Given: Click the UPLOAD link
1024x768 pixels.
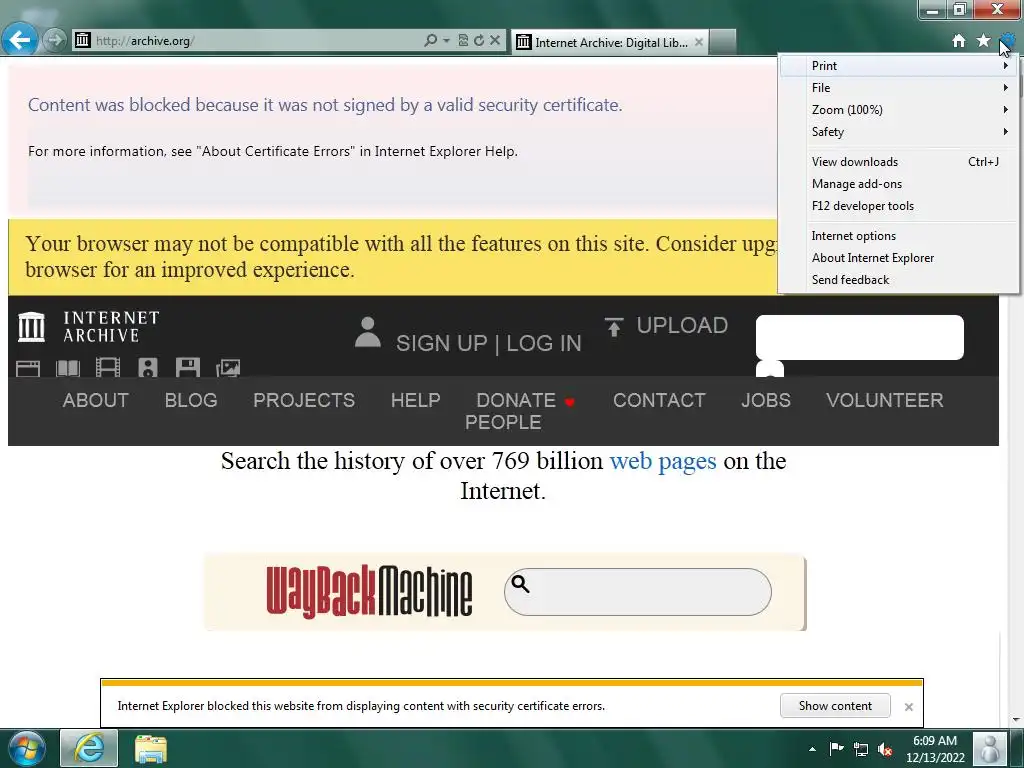Looking at the screenshot, I should pyautogui.click(x=682, y=325).
